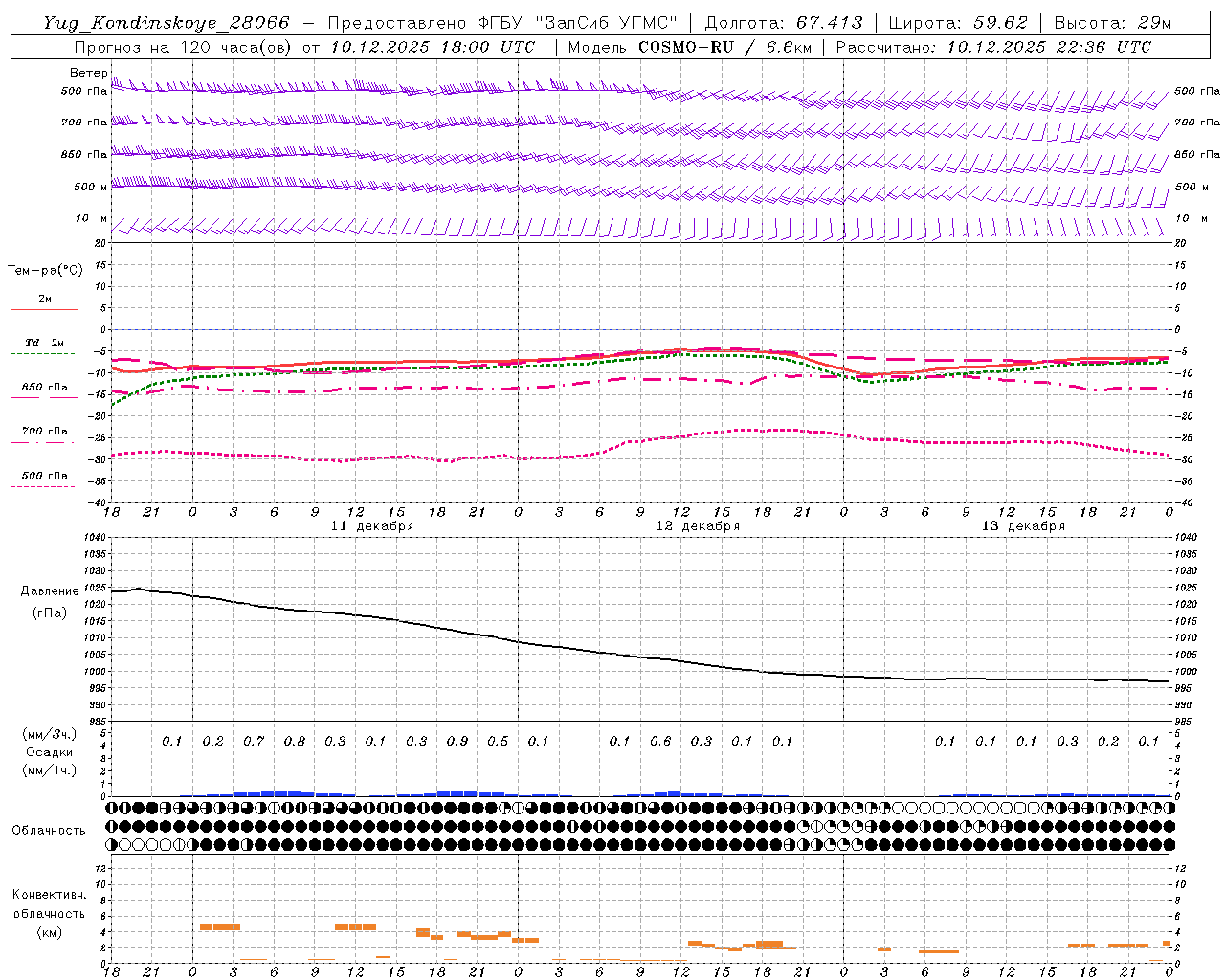Click the '(мм/3ч.)' precipitation unit label
The width and height of the screenshot is (1225, 980).
tap(48, 734)
